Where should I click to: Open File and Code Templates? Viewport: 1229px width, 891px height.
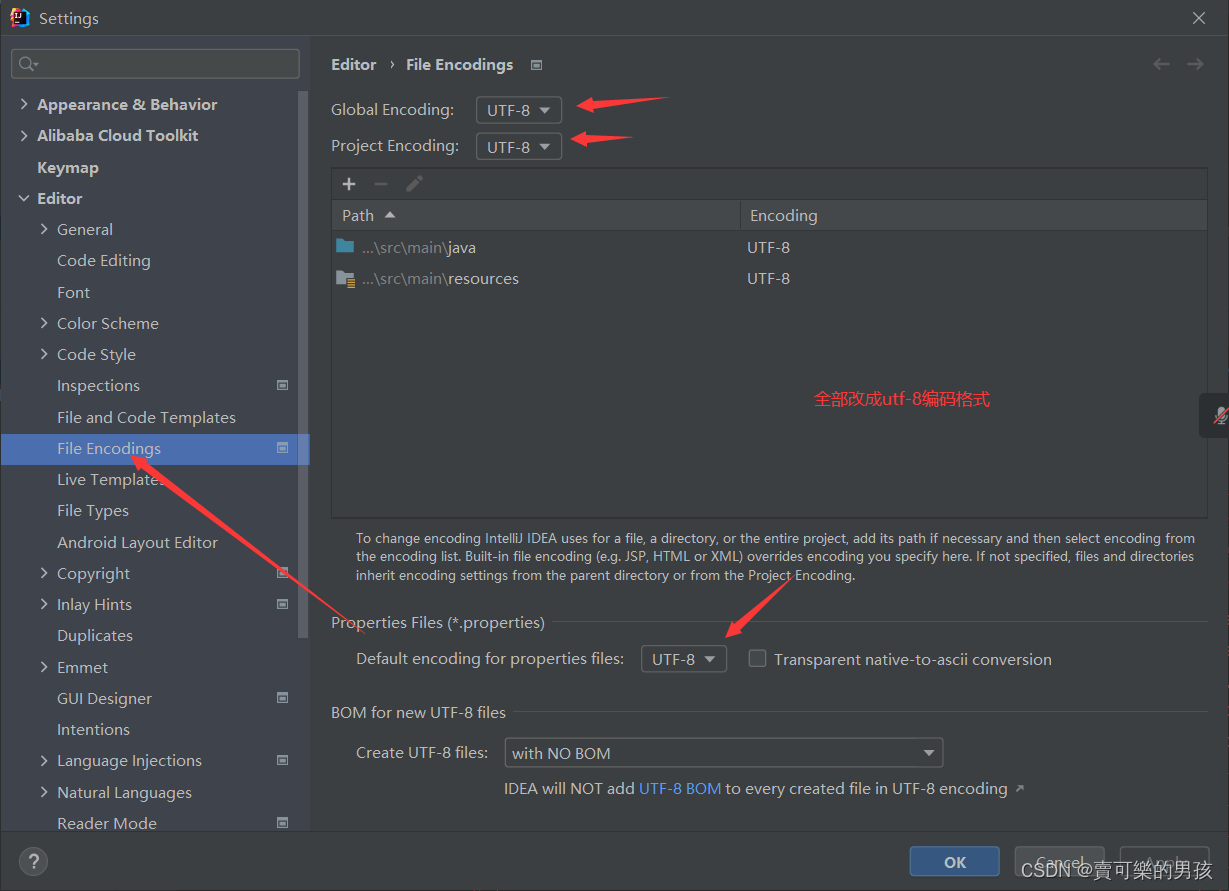pos(147,417)
